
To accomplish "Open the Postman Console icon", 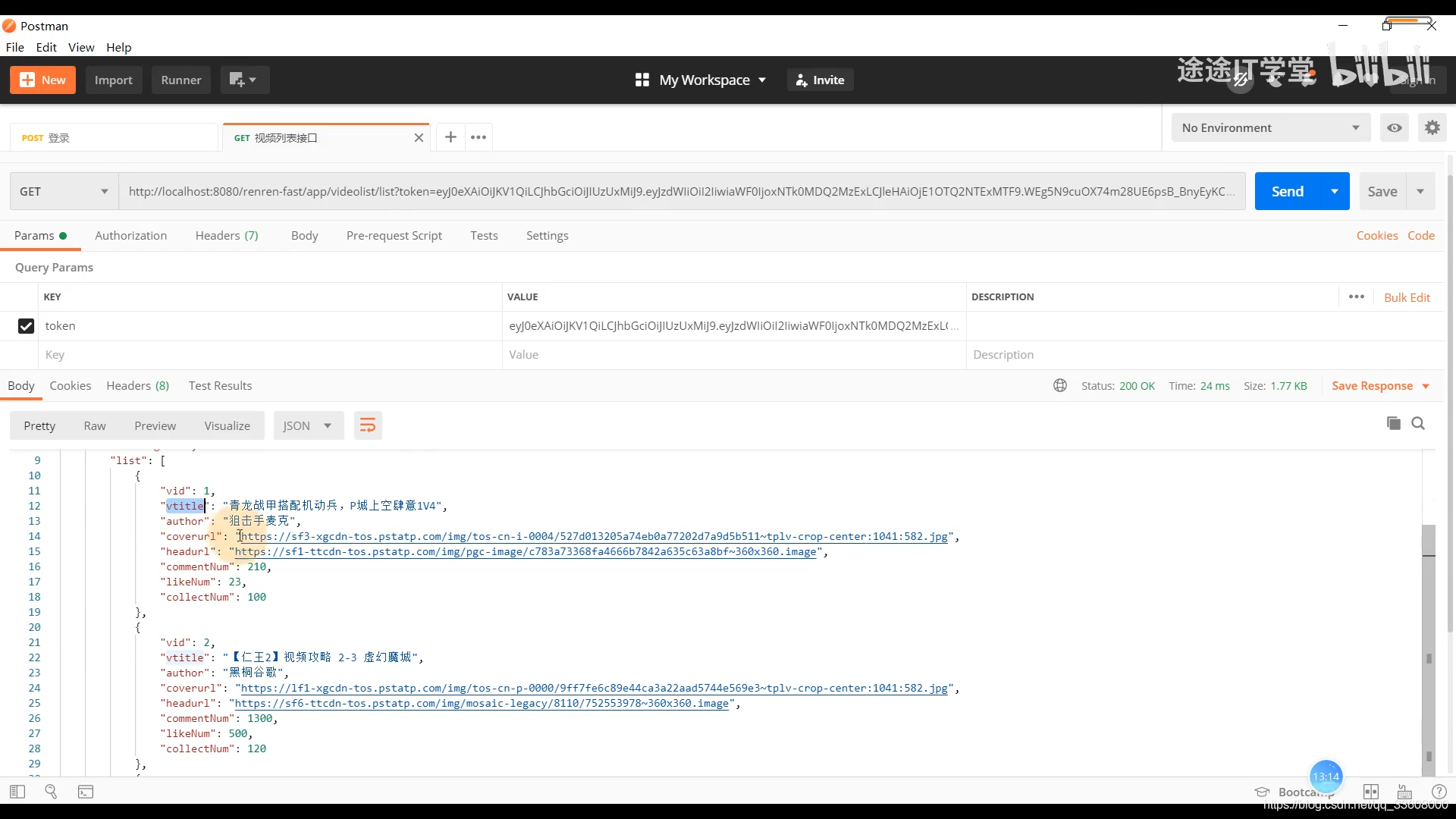I will [86, 792].
